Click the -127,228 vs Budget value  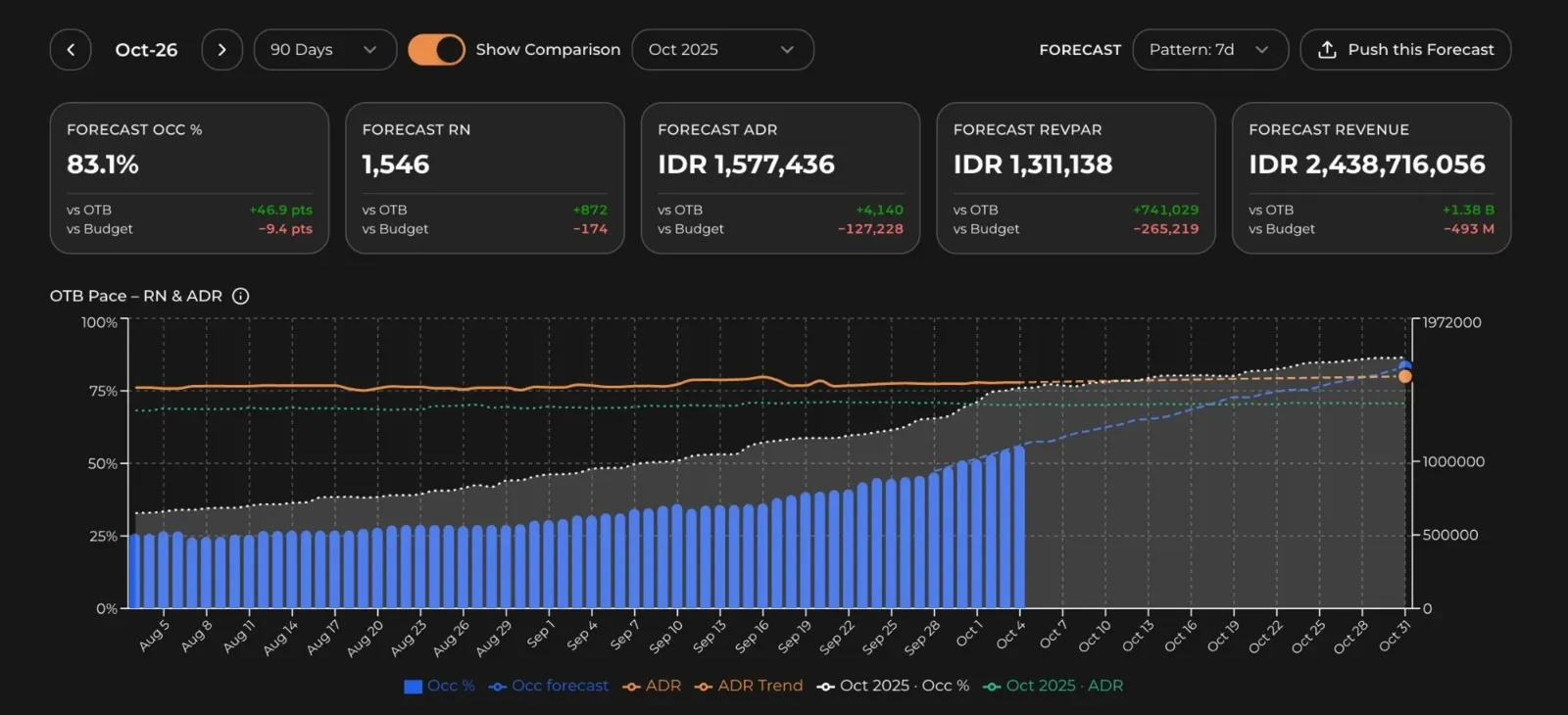pos(870,229)
